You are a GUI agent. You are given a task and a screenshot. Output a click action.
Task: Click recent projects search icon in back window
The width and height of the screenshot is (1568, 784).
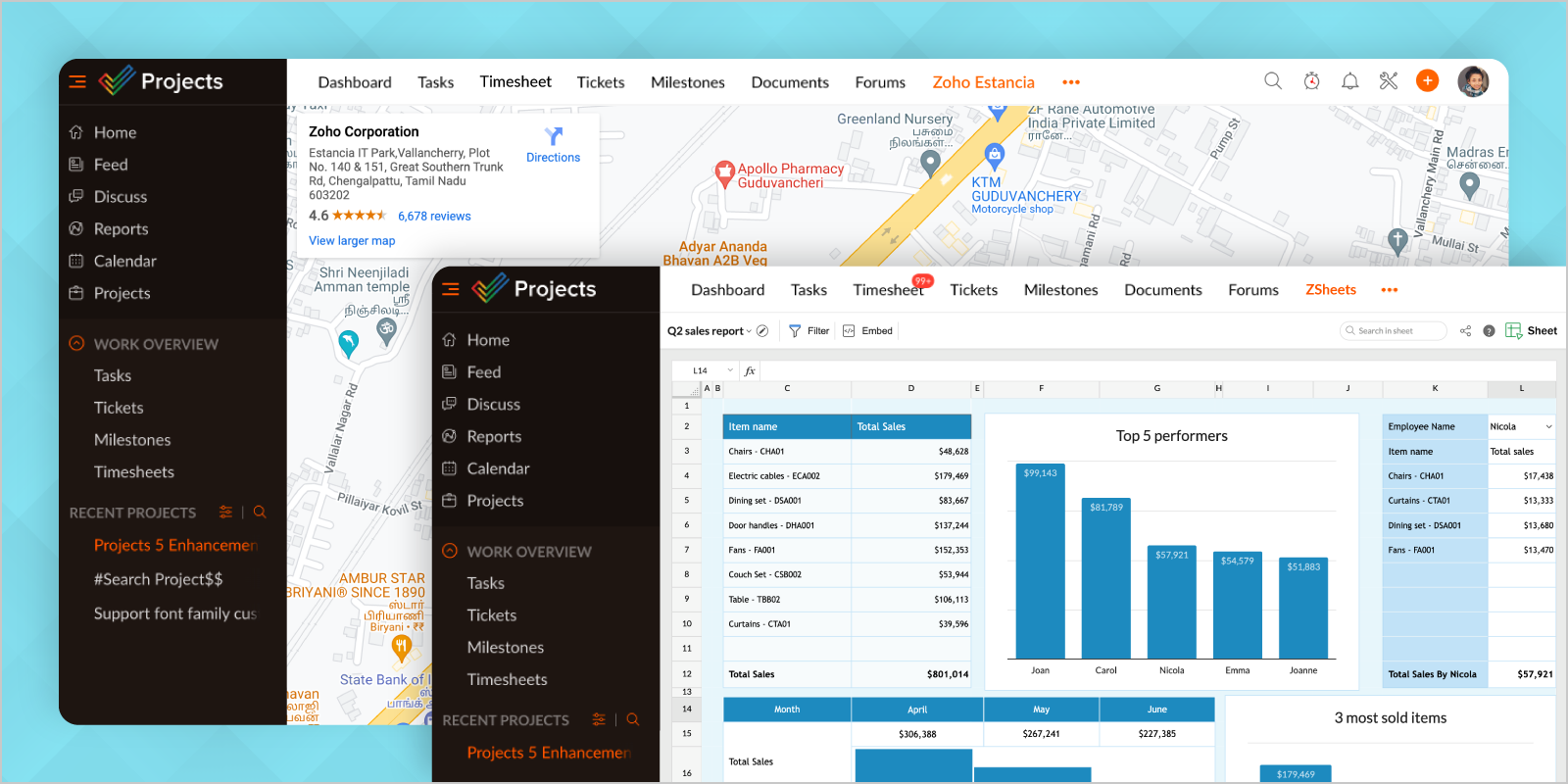point(260,512)
